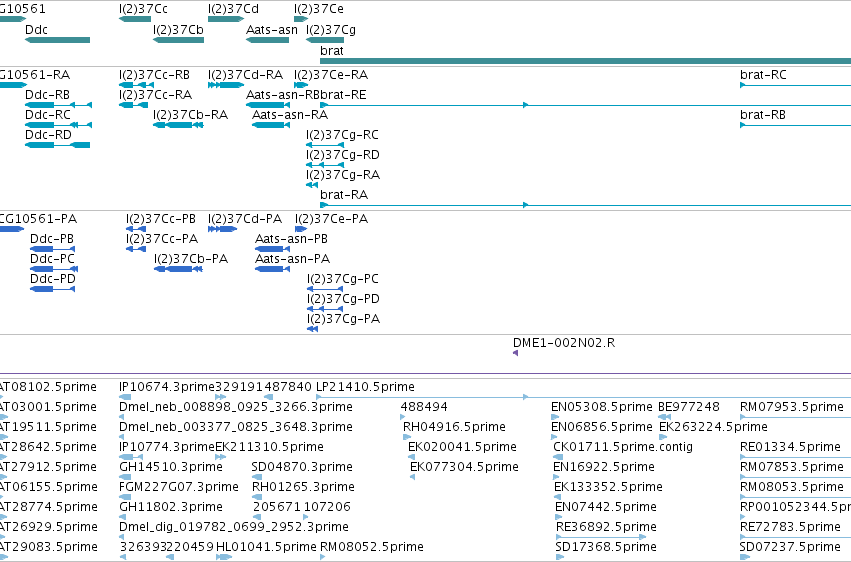
Task: Click the l(2)37Cg-PD protein label
Action: (x=343, y=299)
